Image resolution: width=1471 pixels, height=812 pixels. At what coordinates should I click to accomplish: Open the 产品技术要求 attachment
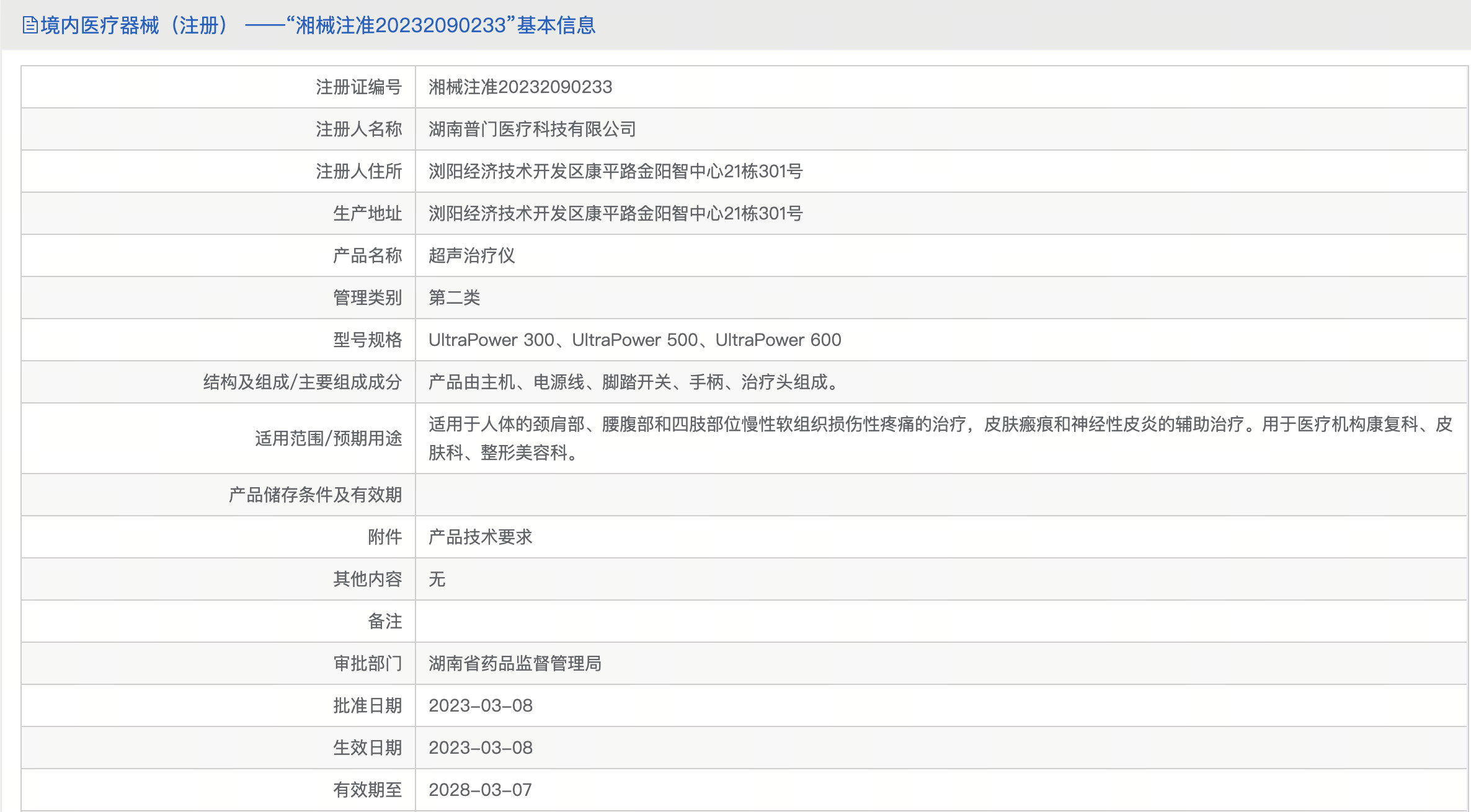(481, 537)
